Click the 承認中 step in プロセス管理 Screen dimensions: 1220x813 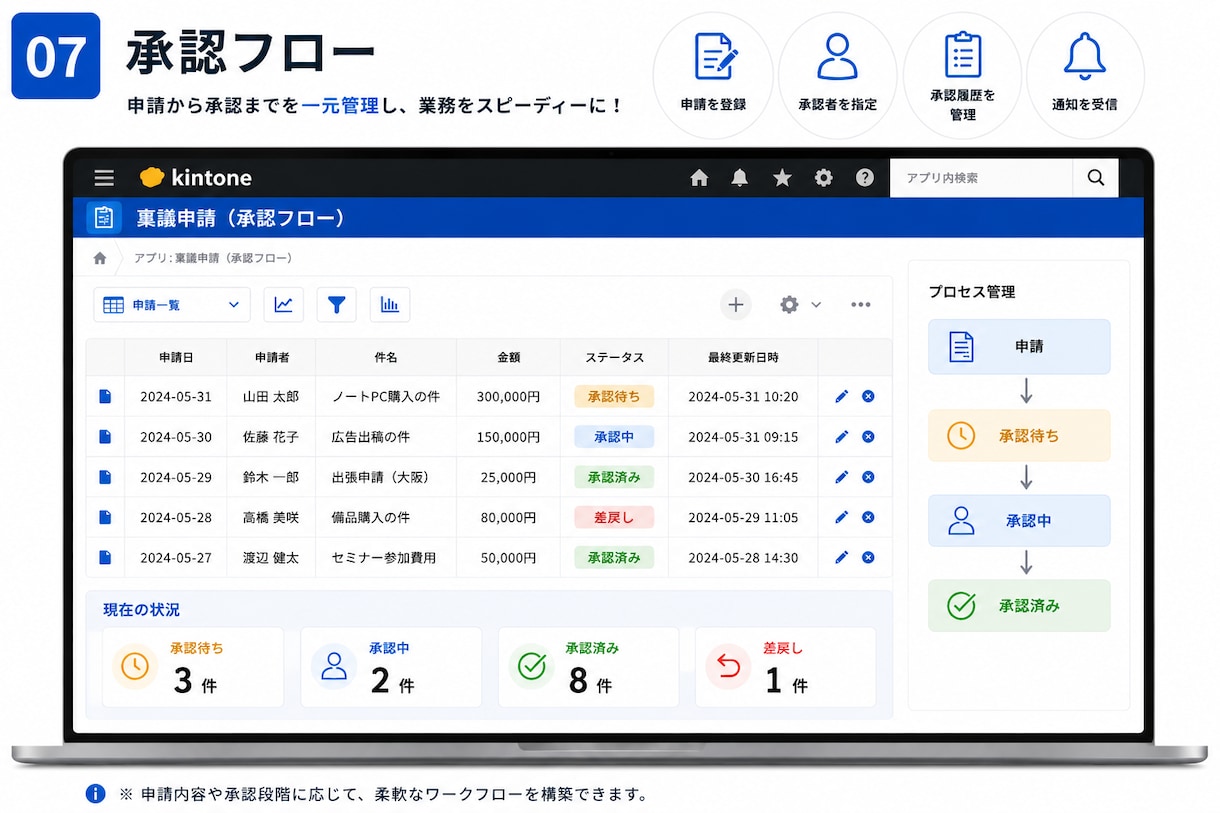click(1019, 521)
